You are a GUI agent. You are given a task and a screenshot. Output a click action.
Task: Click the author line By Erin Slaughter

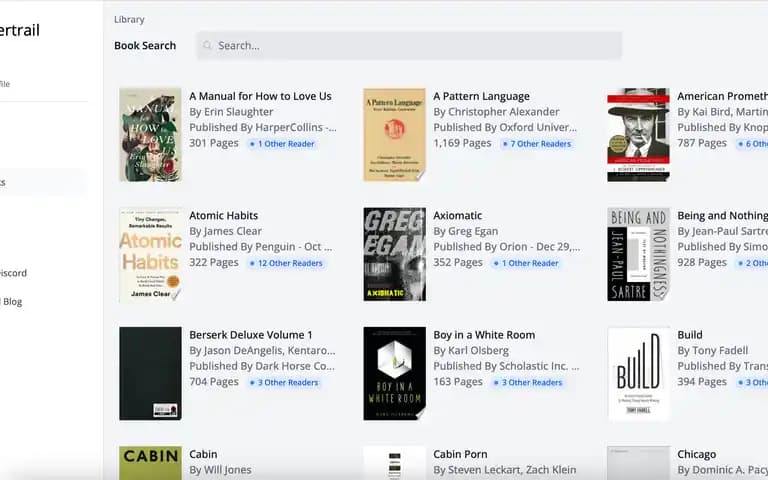[x=231, y=112]
